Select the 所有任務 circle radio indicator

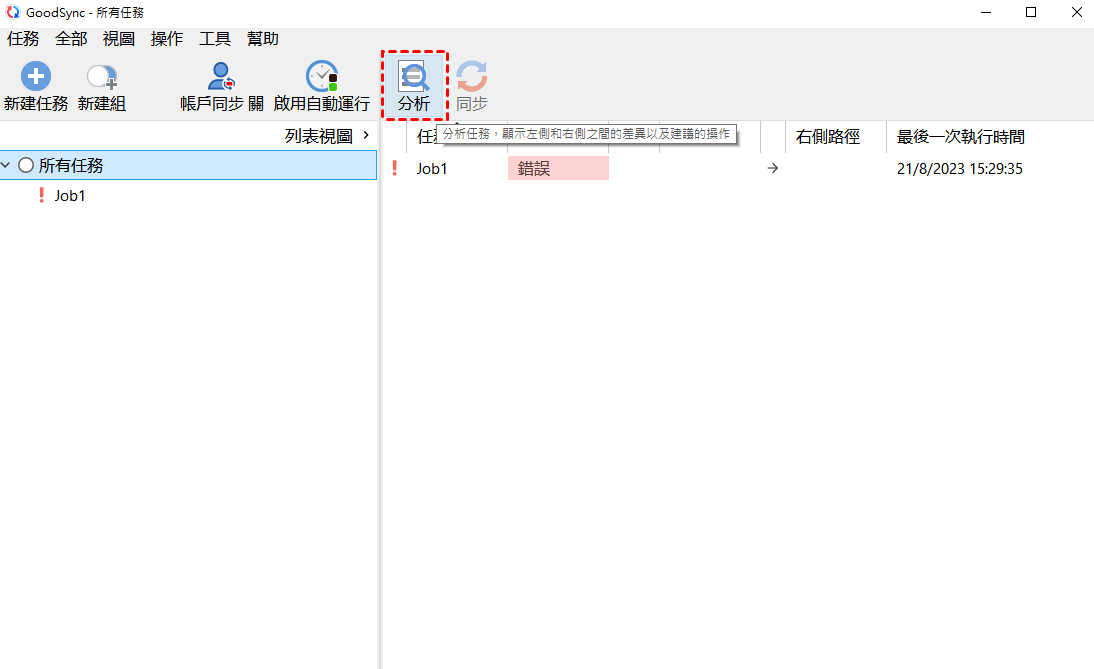26,165
